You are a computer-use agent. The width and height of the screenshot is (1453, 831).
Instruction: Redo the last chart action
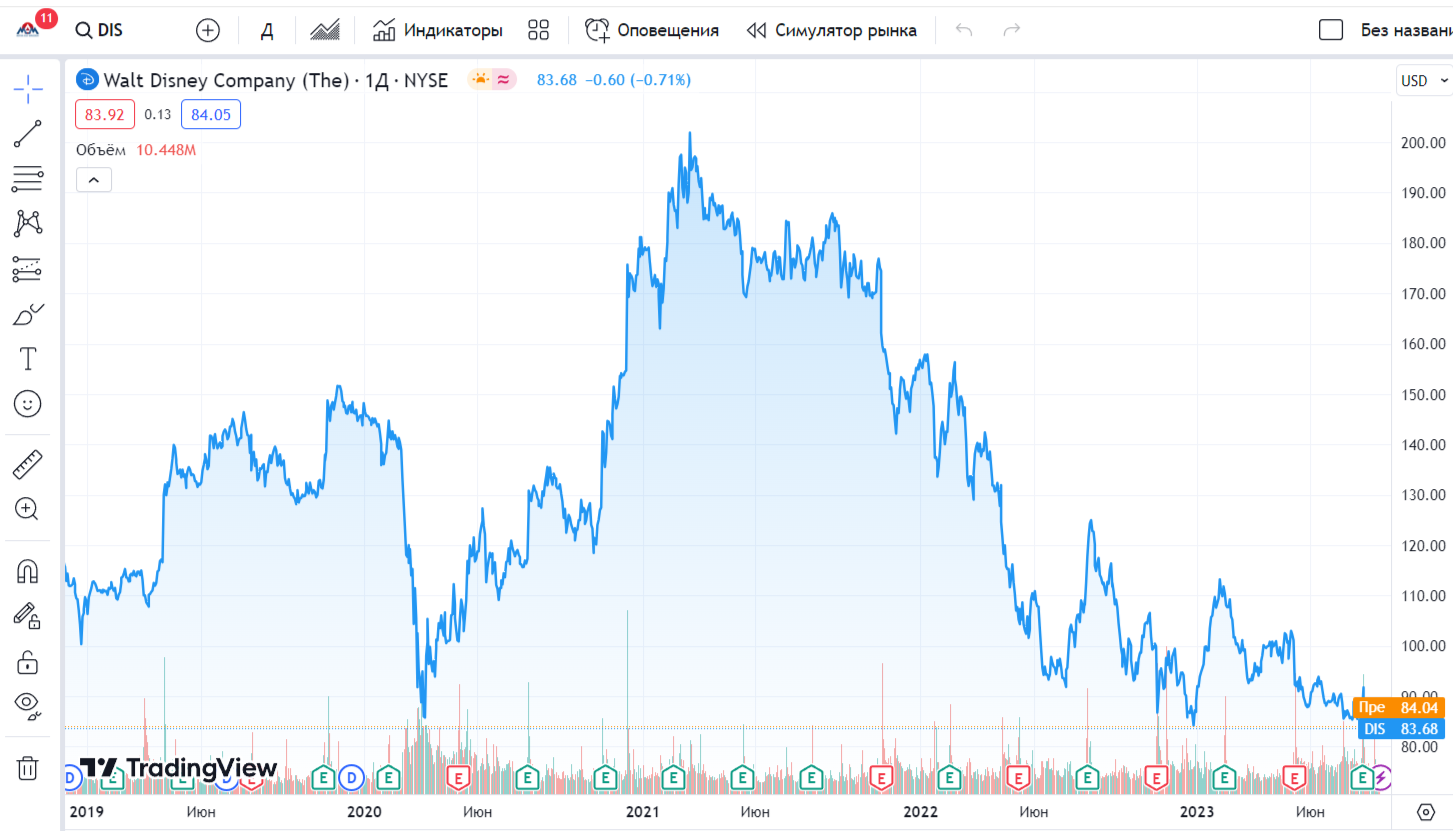point(1012,30)
